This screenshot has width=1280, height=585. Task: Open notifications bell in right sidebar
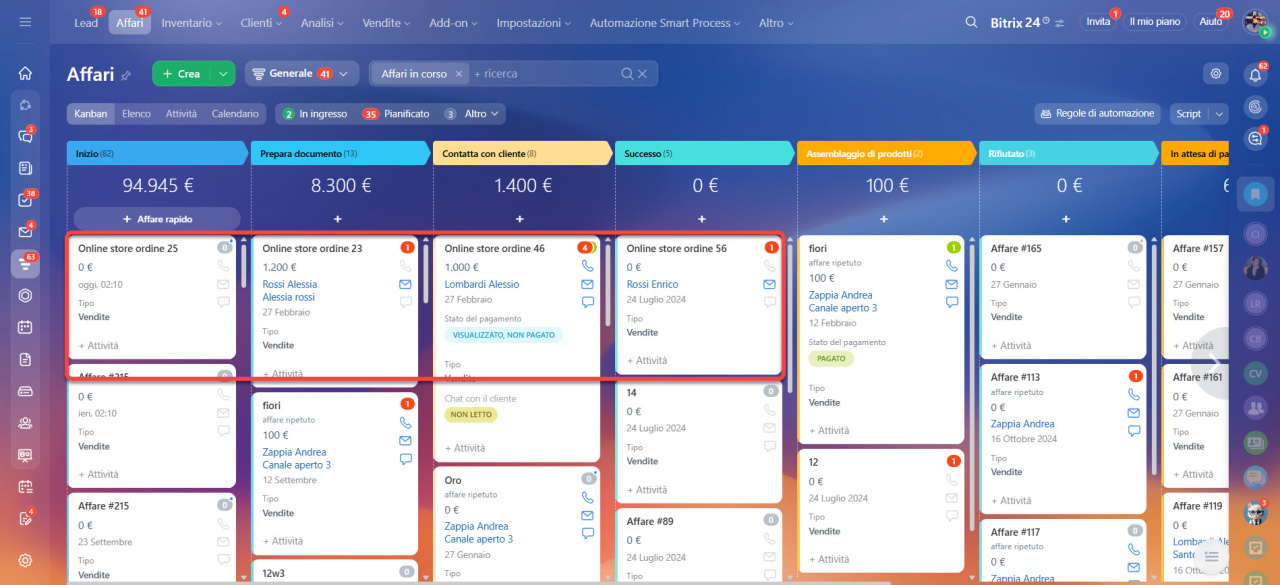[x=1255, y=74]
